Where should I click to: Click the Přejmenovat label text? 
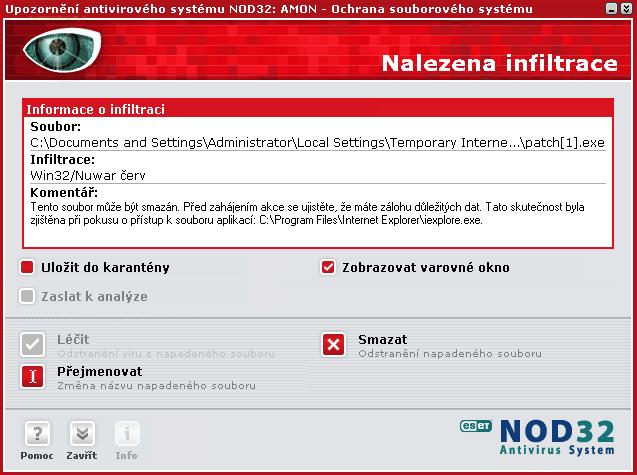click(x=100, y=371)
